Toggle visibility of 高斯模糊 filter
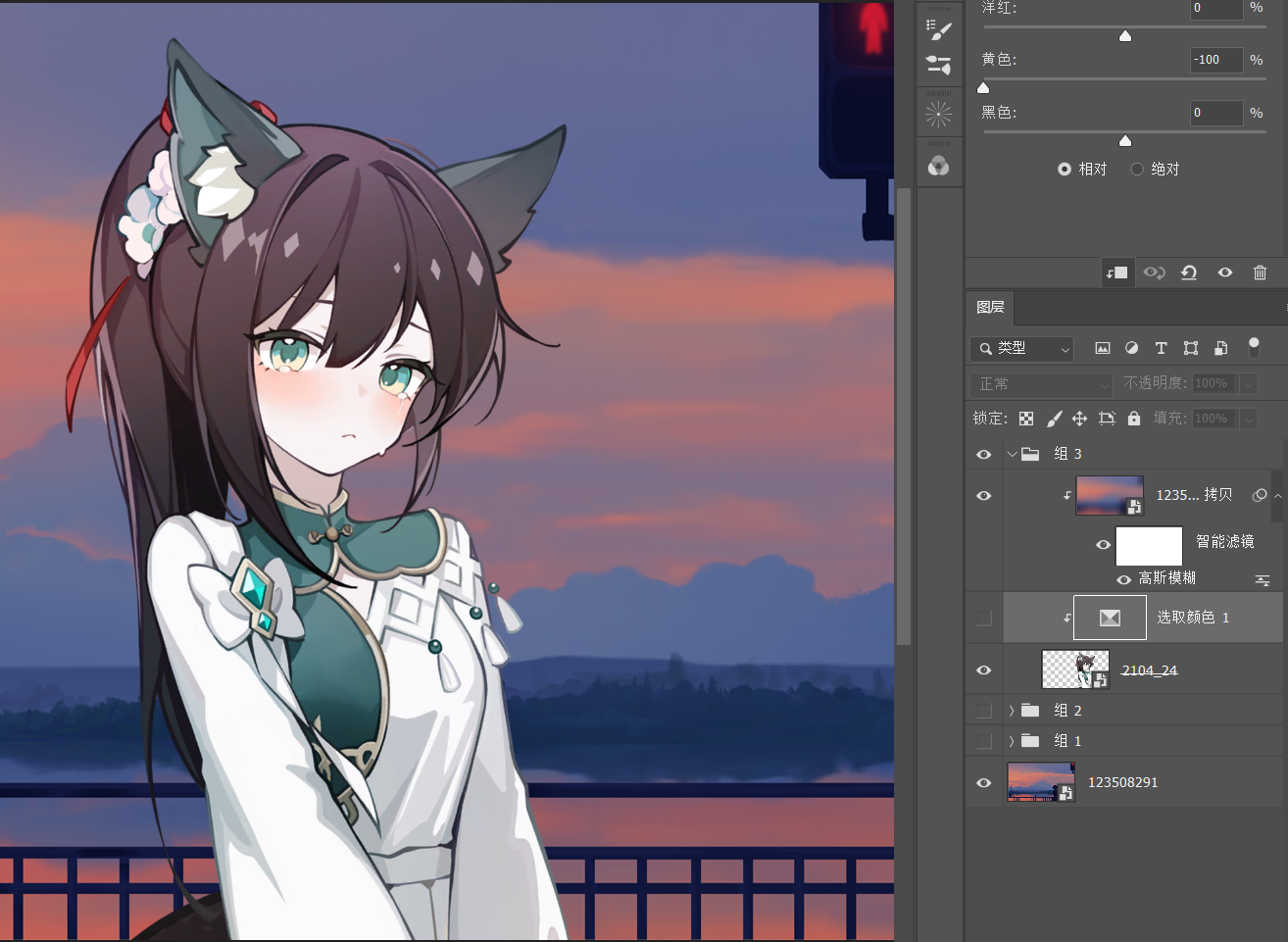Screen dimensions: 1288x942 click(x=1124, y=579)
